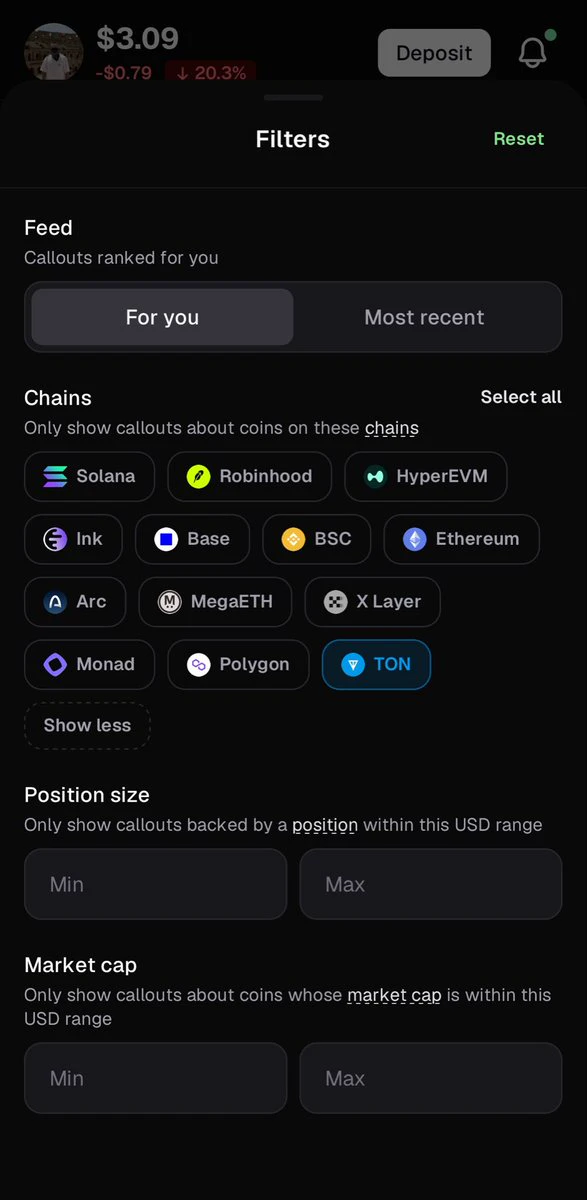Toggle the Solana chain filter
The image size is (587, 1200).
tap(89, 476)
